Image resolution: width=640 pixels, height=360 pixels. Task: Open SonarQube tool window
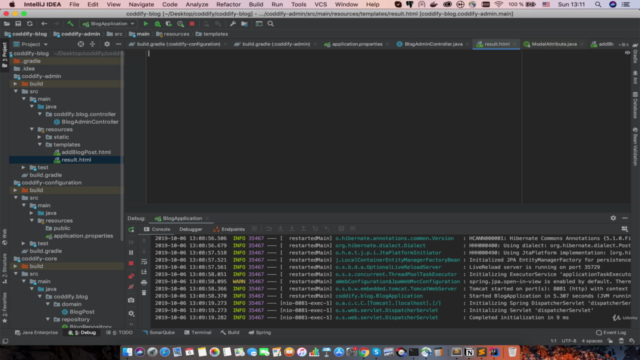click(x=158, y=333)
